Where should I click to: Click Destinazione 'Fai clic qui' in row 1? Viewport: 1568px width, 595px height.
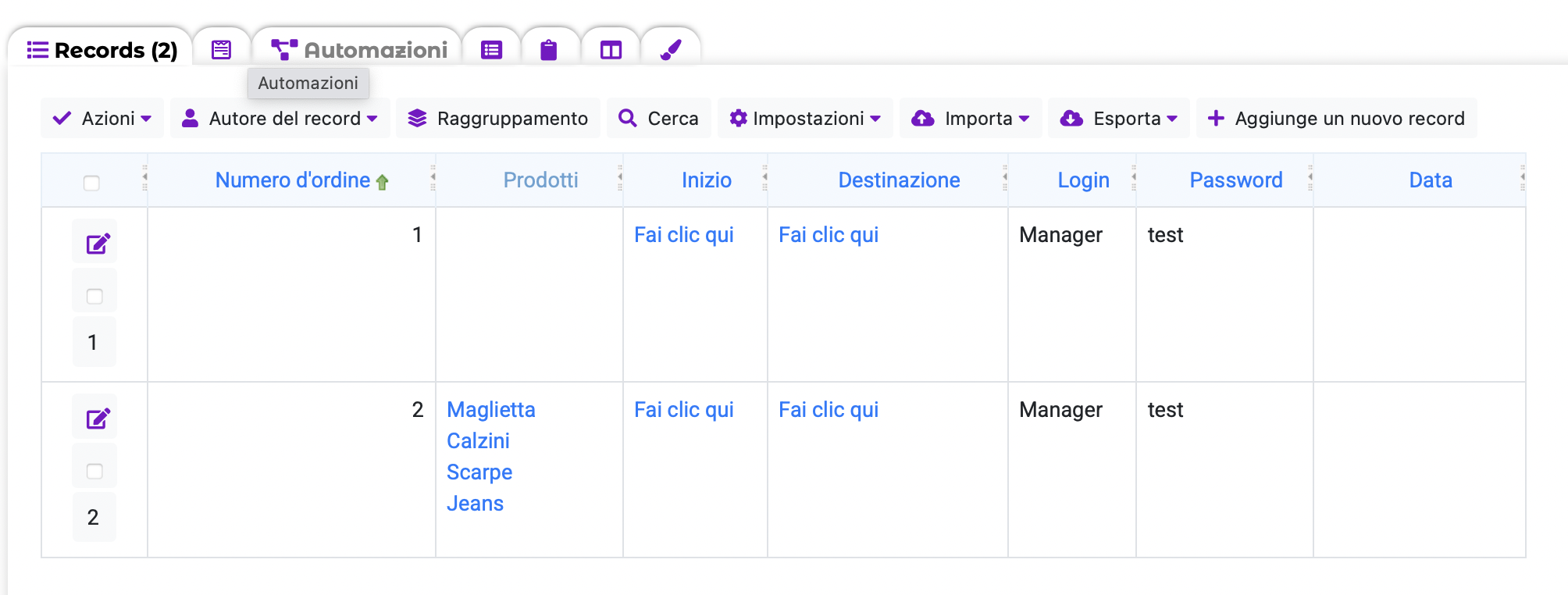click(829, 235)
